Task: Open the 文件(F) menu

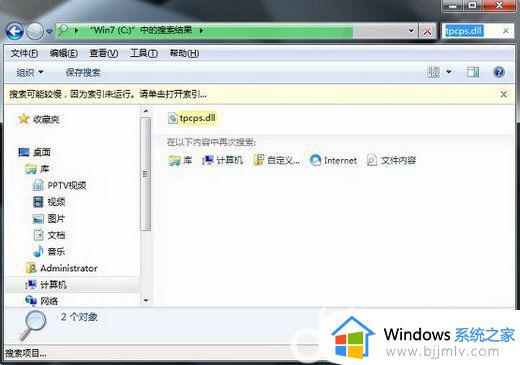Action: click(x=24, y=53)
